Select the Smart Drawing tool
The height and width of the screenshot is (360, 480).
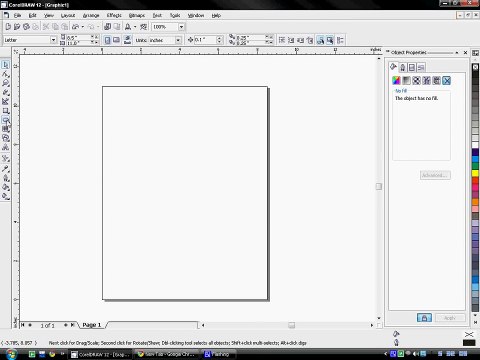pos(5,102)
